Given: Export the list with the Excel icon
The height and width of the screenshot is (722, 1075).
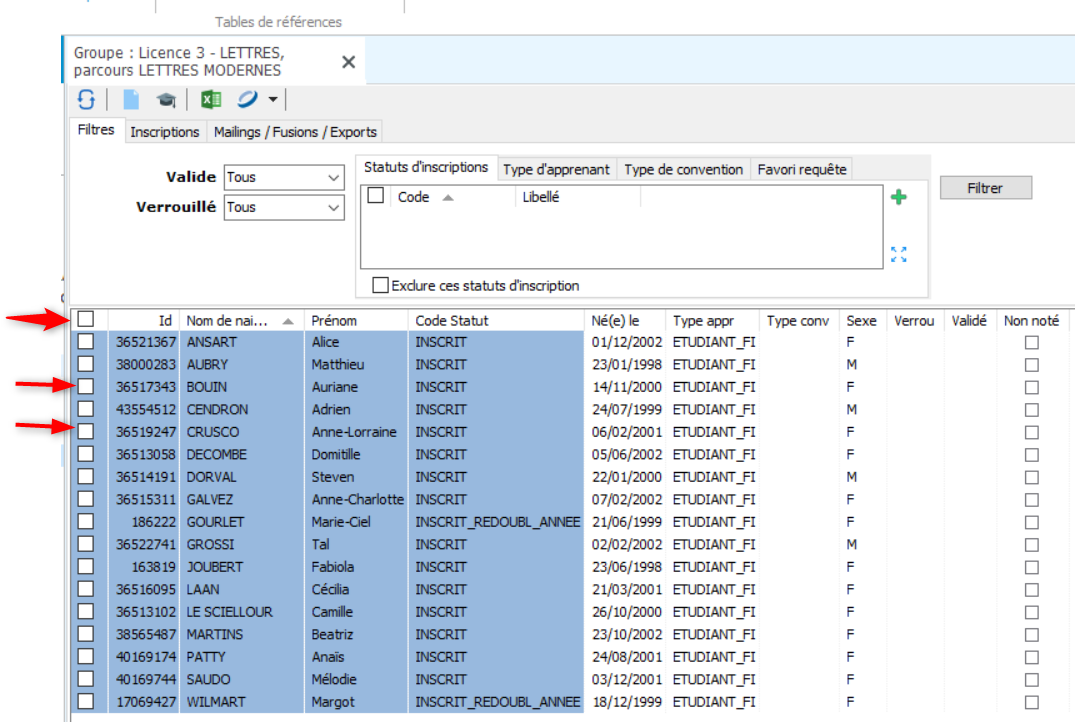Looking at the screenshot, I should pyautogui.click(x=211, y=99).
